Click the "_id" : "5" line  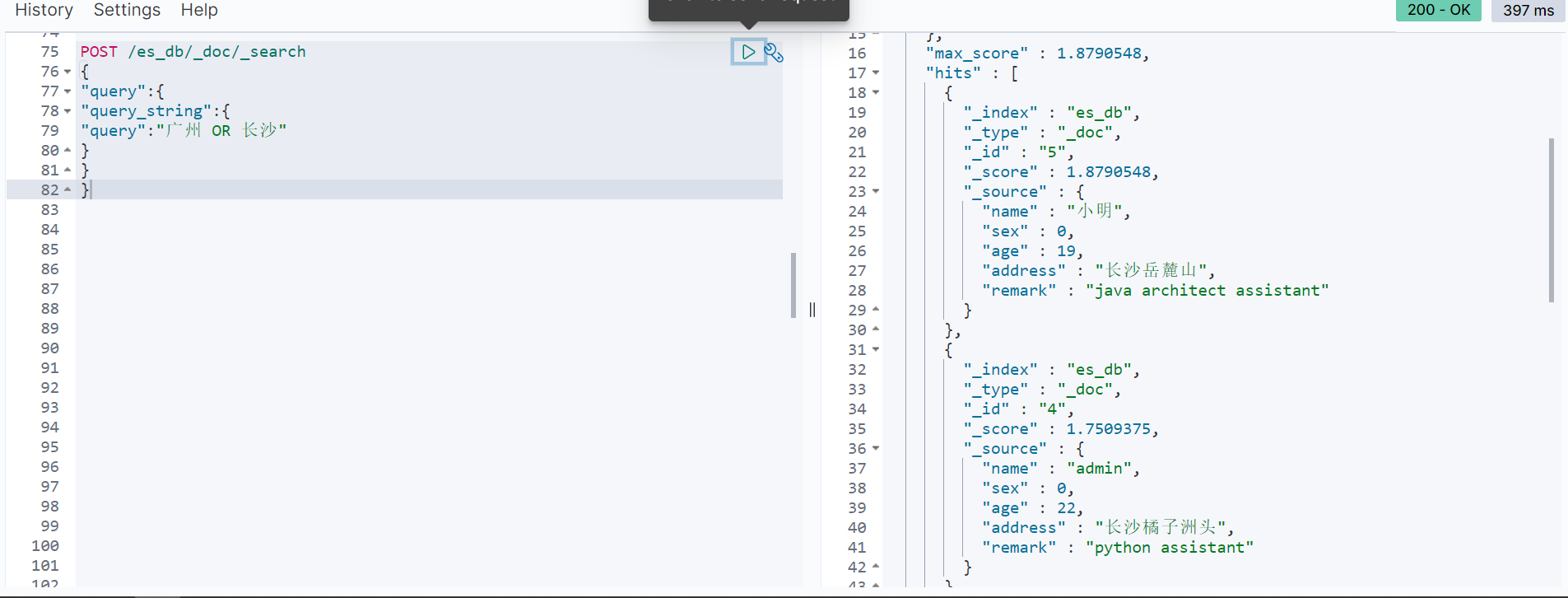click(x=1019, y=152)
